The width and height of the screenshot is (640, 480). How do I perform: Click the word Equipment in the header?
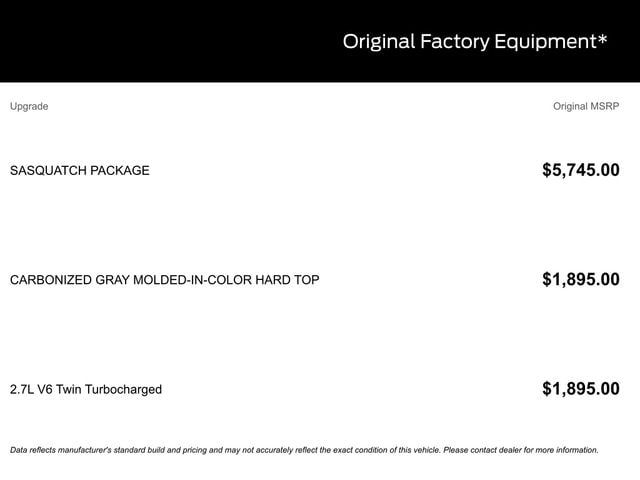(549, 42)
